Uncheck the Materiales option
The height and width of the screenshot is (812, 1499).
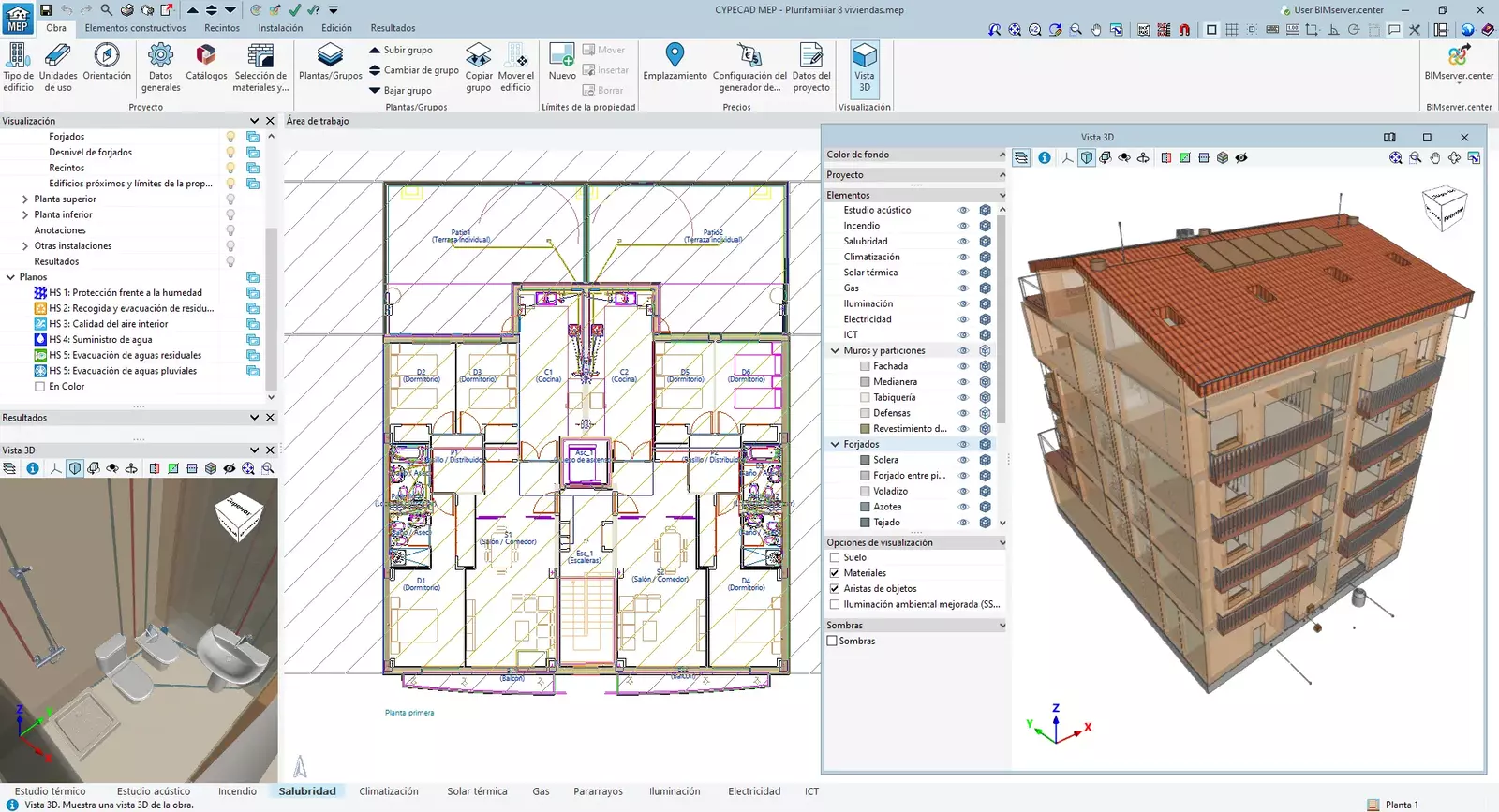[x=835, y=573]
